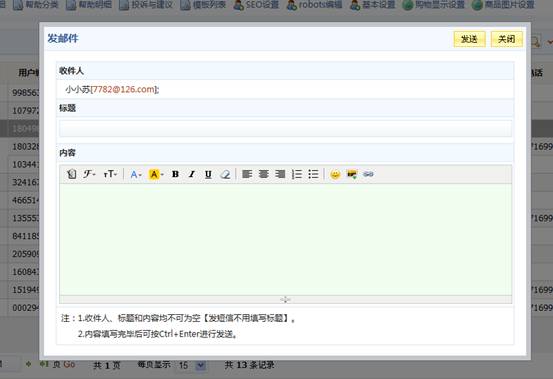Align text to the right
Screen dimensions: 553x379
pos(280,174)
